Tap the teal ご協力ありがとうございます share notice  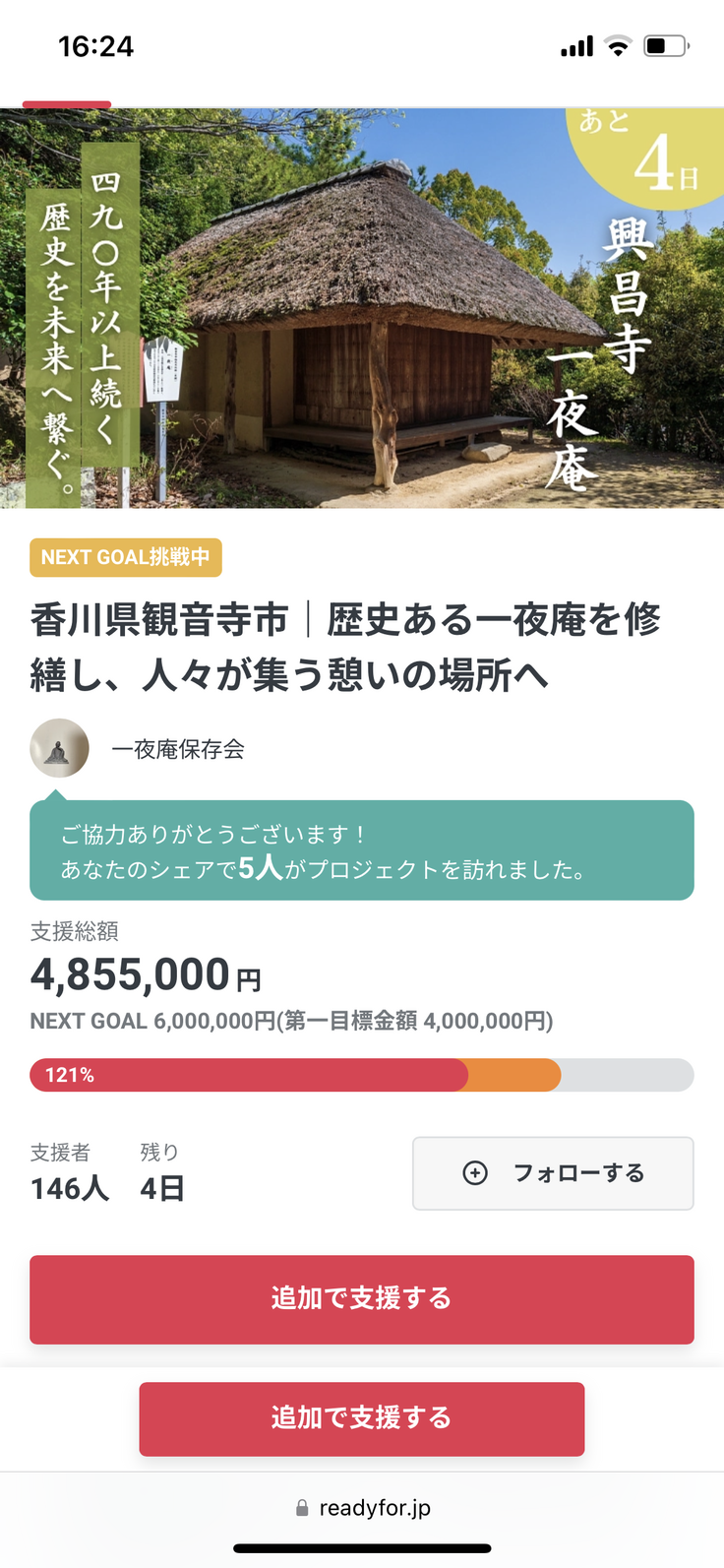362,850
